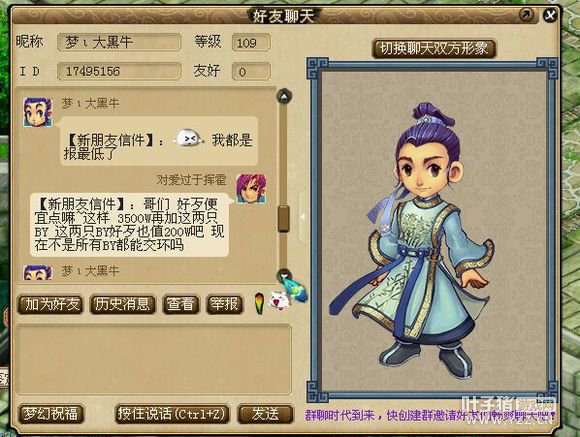Click the white emoji in the first message
Screen dimensions: 580x437
click(x=189, y=138)
